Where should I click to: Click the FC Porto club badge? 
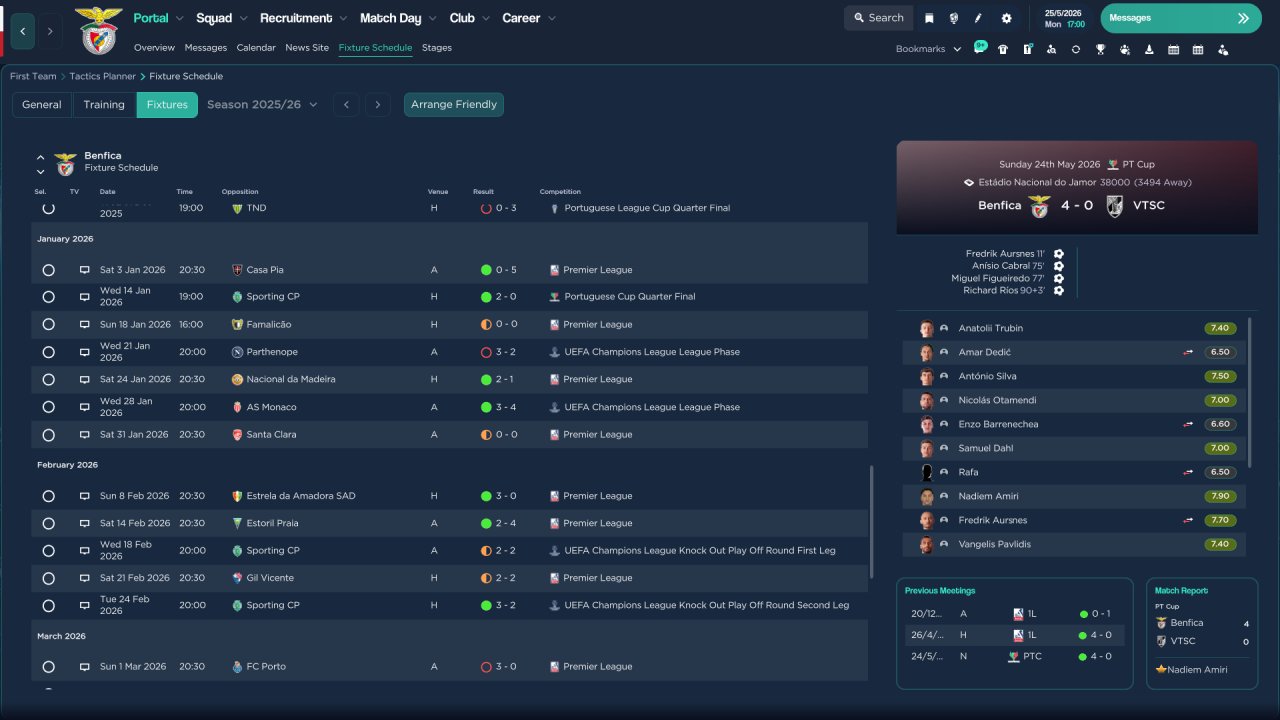[237, 667]
